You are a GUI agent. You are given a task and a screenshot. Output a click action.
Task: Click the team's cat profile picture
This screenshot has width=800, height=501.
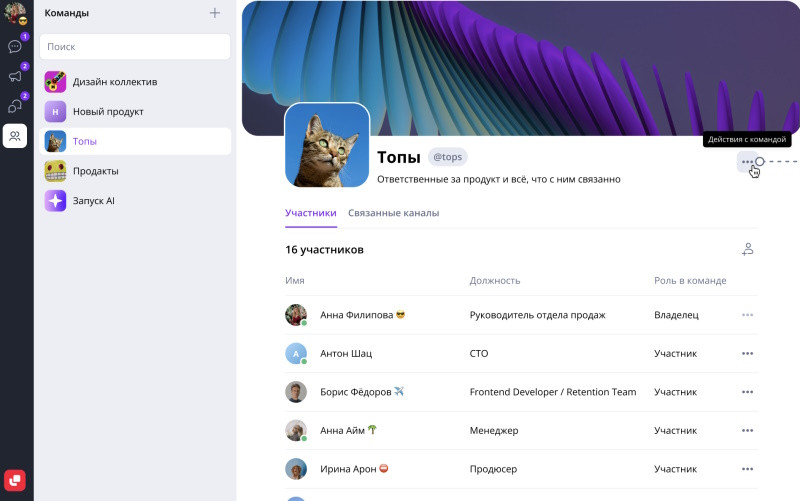pos(327,145)
